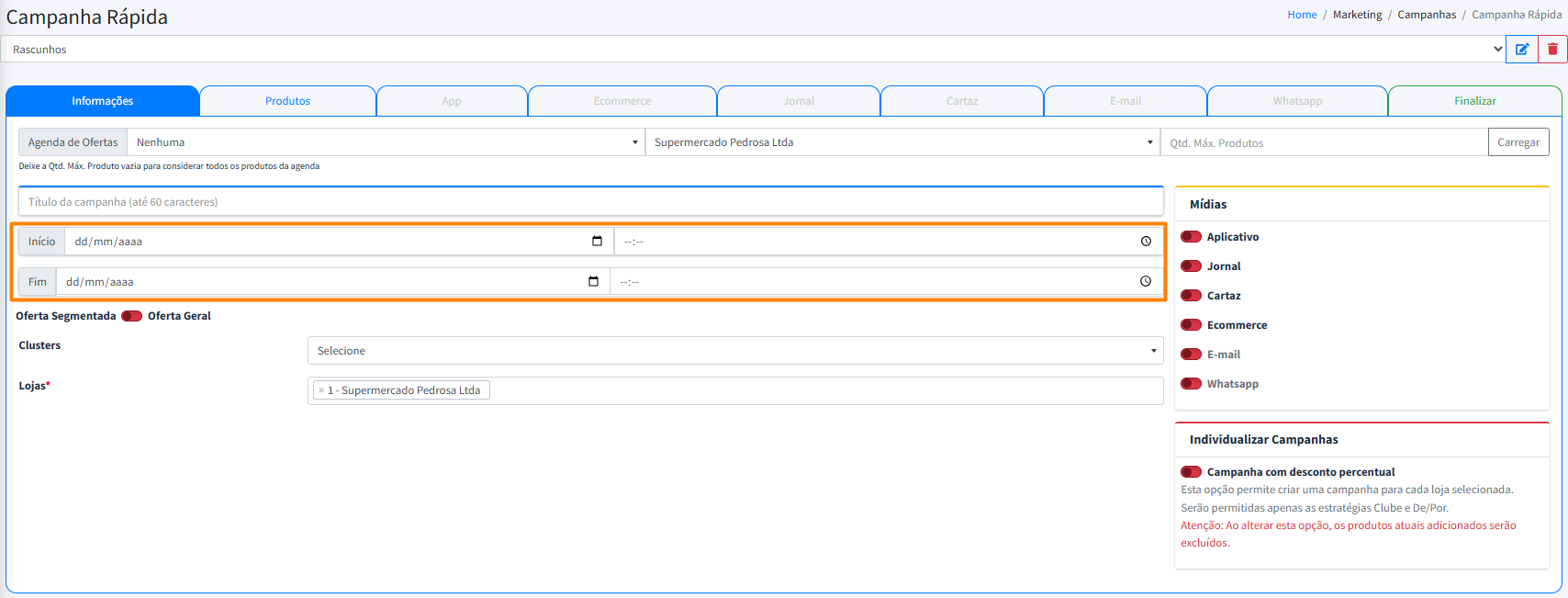Click clock icon for Início time

tap(1146, 242)
